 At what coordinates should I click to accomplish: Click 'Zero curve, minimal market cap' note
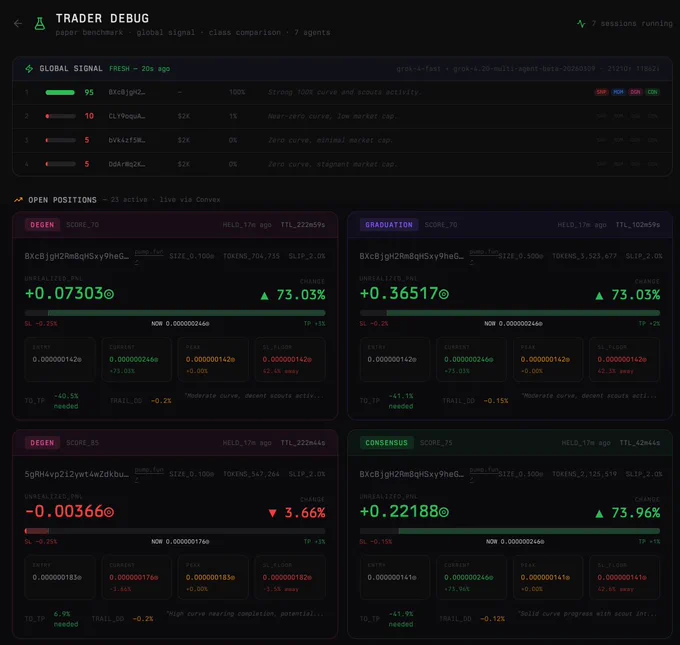330,140
